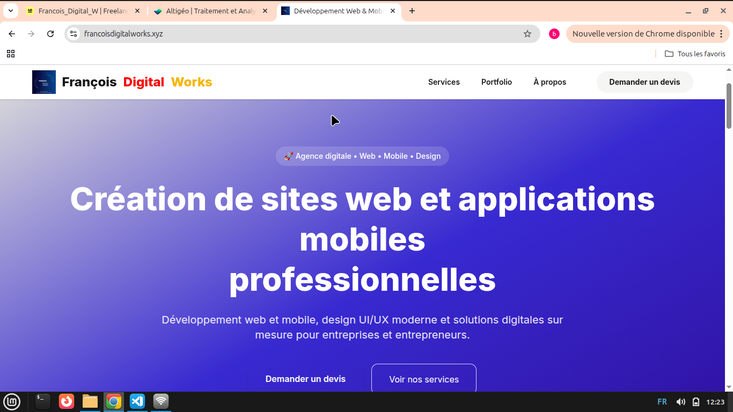Open the volume control in the tray

tap(681, 402)
